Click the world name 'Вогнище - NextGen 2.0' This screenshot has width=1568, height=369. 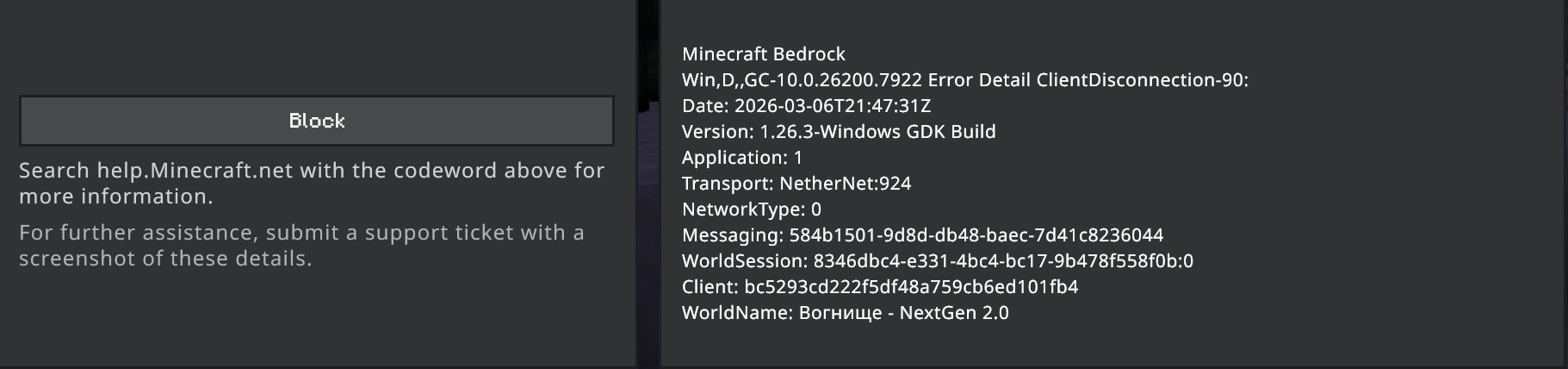pyautogui.click(x=903, y=313)
